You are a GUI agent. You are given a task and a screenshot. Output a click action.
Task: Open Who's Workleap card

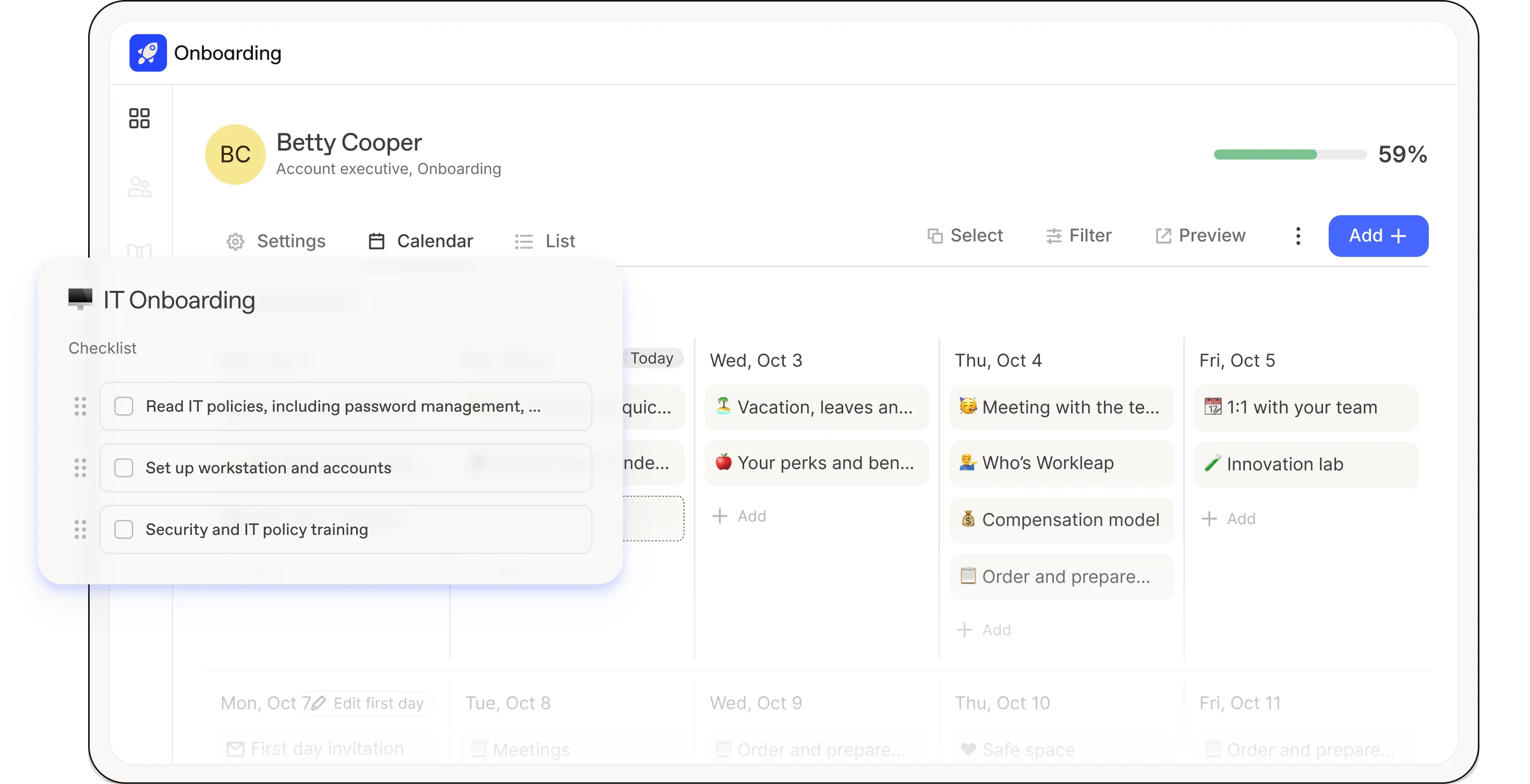pos(1061,463)
